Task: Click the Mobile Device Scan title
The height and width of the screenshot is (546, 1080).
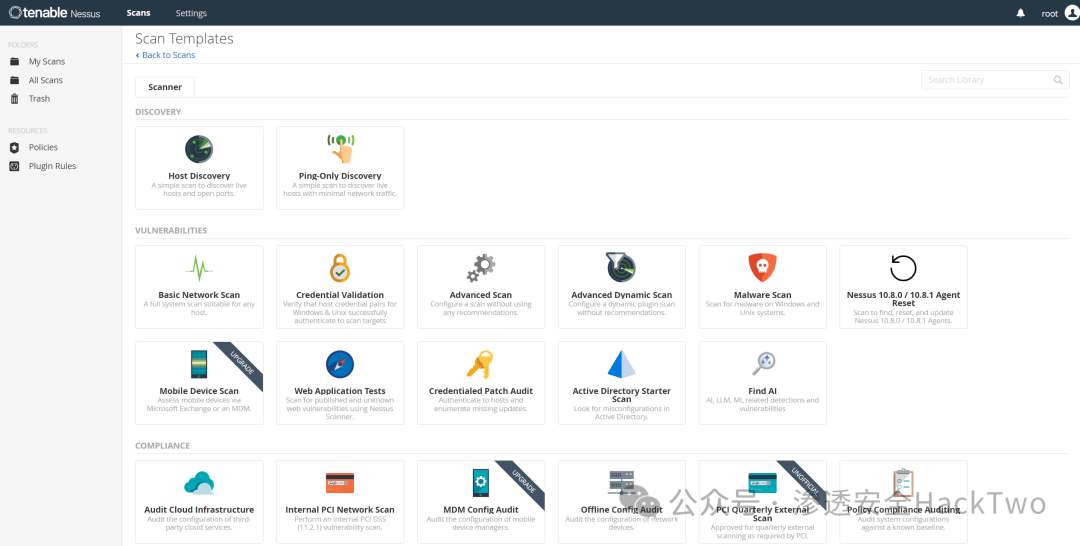Action: coord(199,391)
